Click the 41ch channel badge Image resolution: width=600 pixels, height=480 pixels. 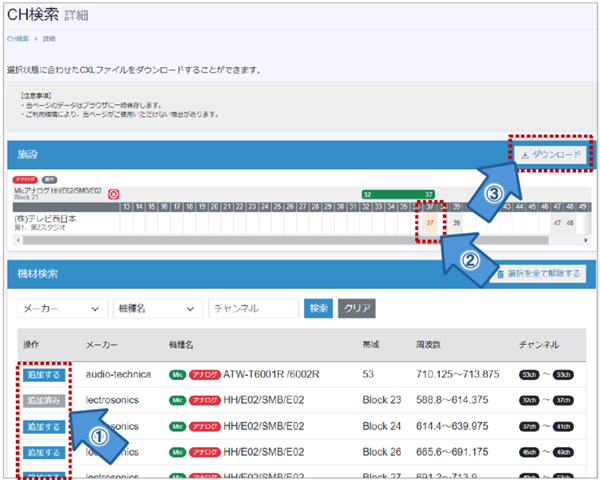(563, 427)
